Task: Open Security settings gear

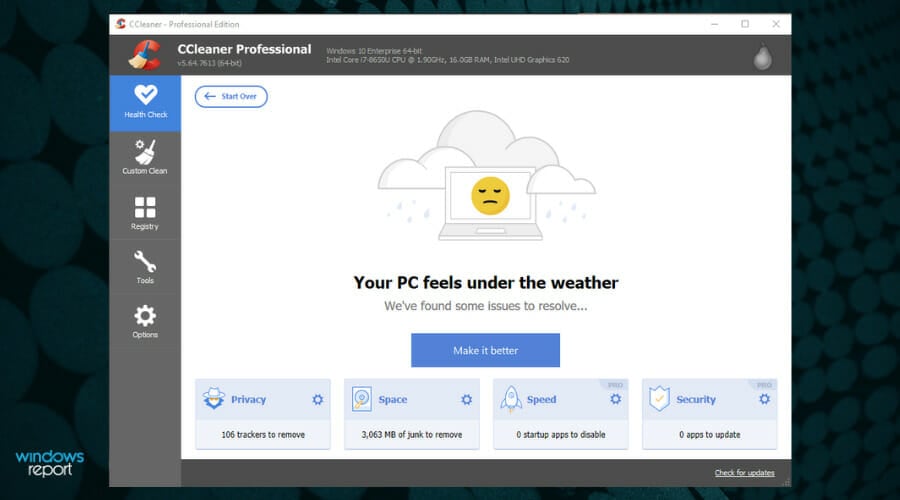Action: point(765,399)
